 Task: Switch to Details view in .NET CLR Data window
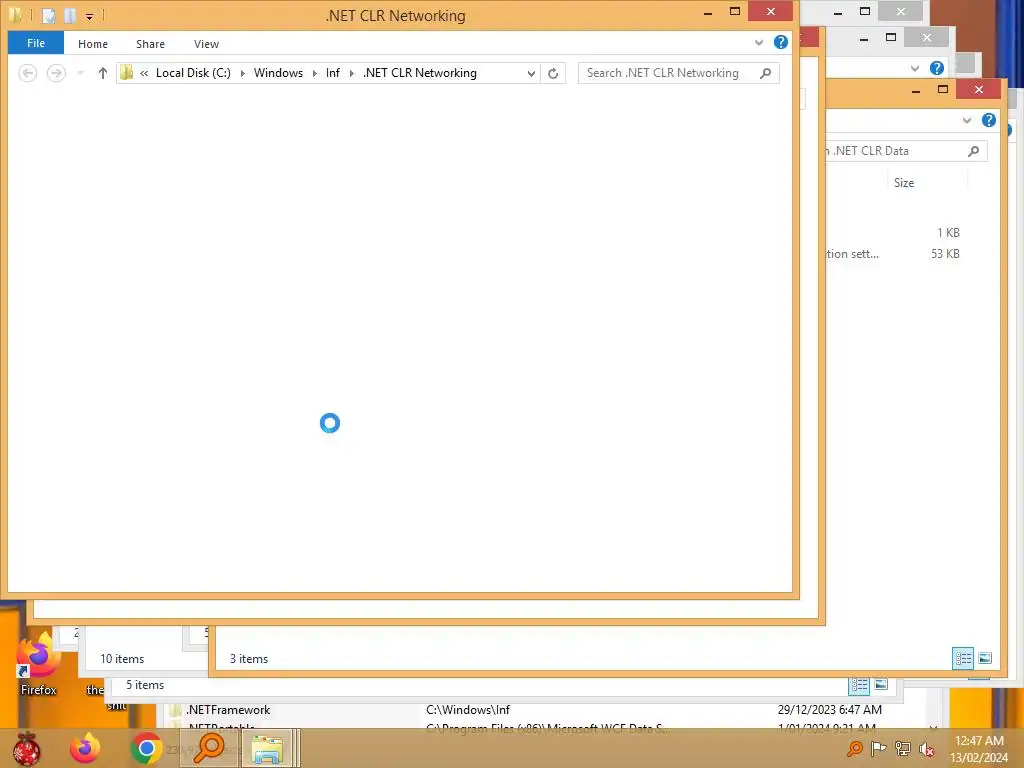(963, 658)
